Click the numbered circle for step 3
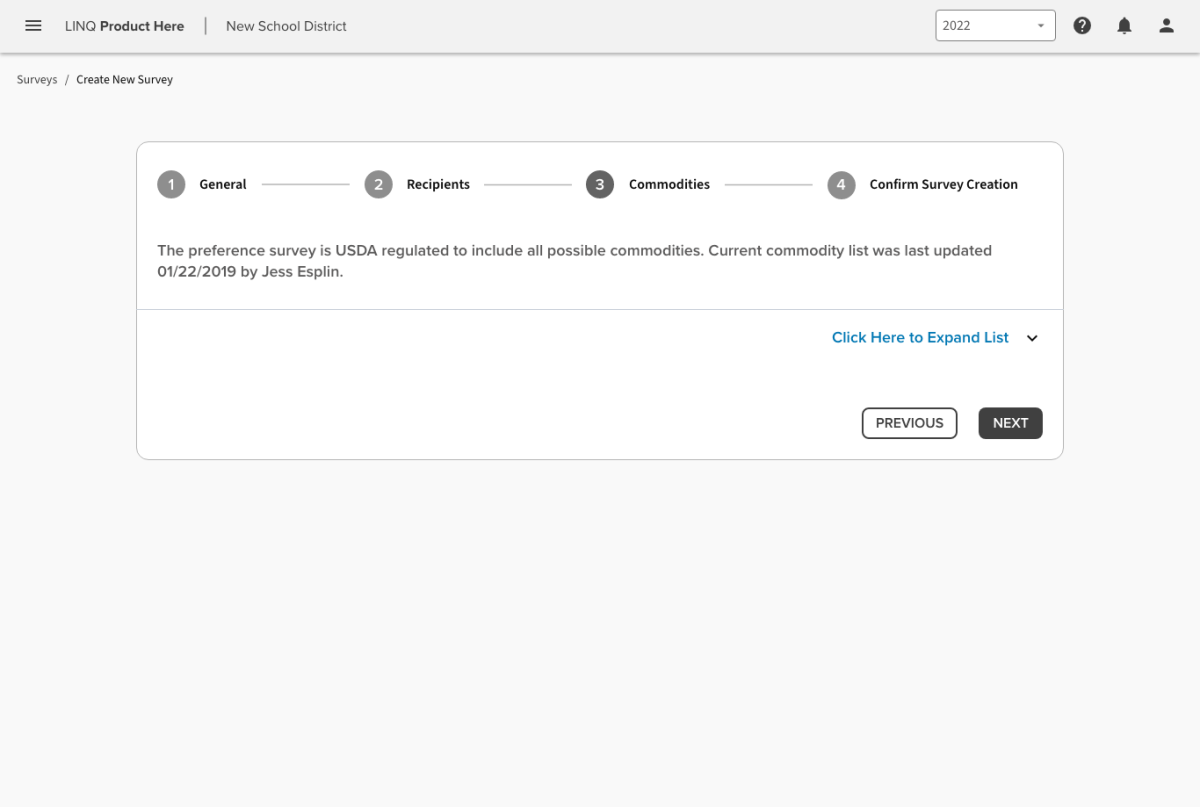Viewport: 1200px width, 807px height. coord(600,185)
